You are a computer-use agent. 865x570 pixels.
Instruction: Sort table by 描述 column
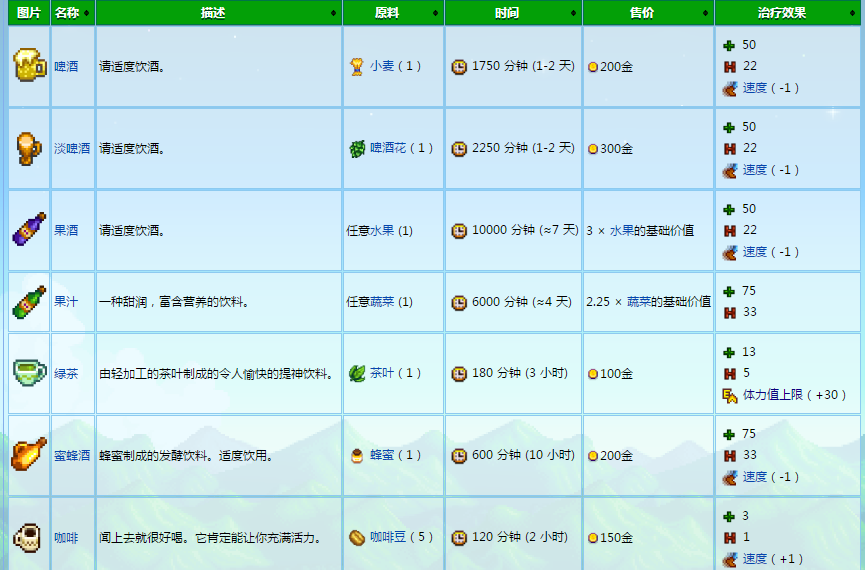point(218,13)
